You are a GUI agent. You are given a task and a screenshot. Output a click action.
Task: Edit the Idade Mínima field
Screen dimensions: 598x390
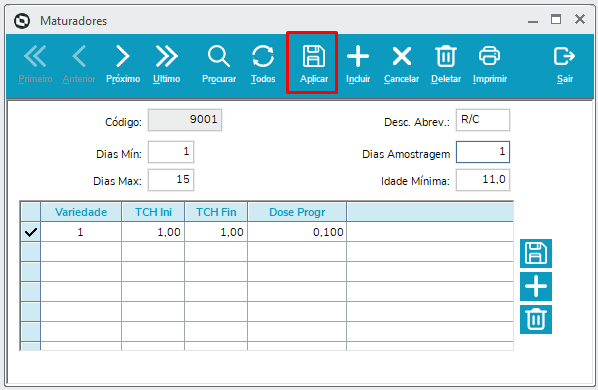pyautogui.click(x=483, y=180)
